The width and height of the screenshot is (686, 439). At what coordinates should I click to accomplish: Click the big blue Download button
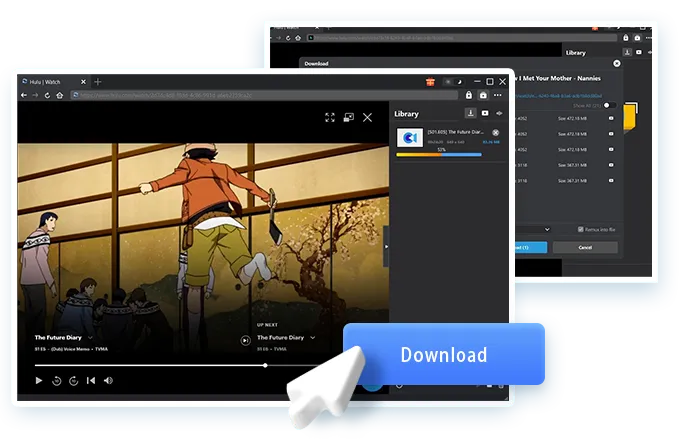click(444, 354)
